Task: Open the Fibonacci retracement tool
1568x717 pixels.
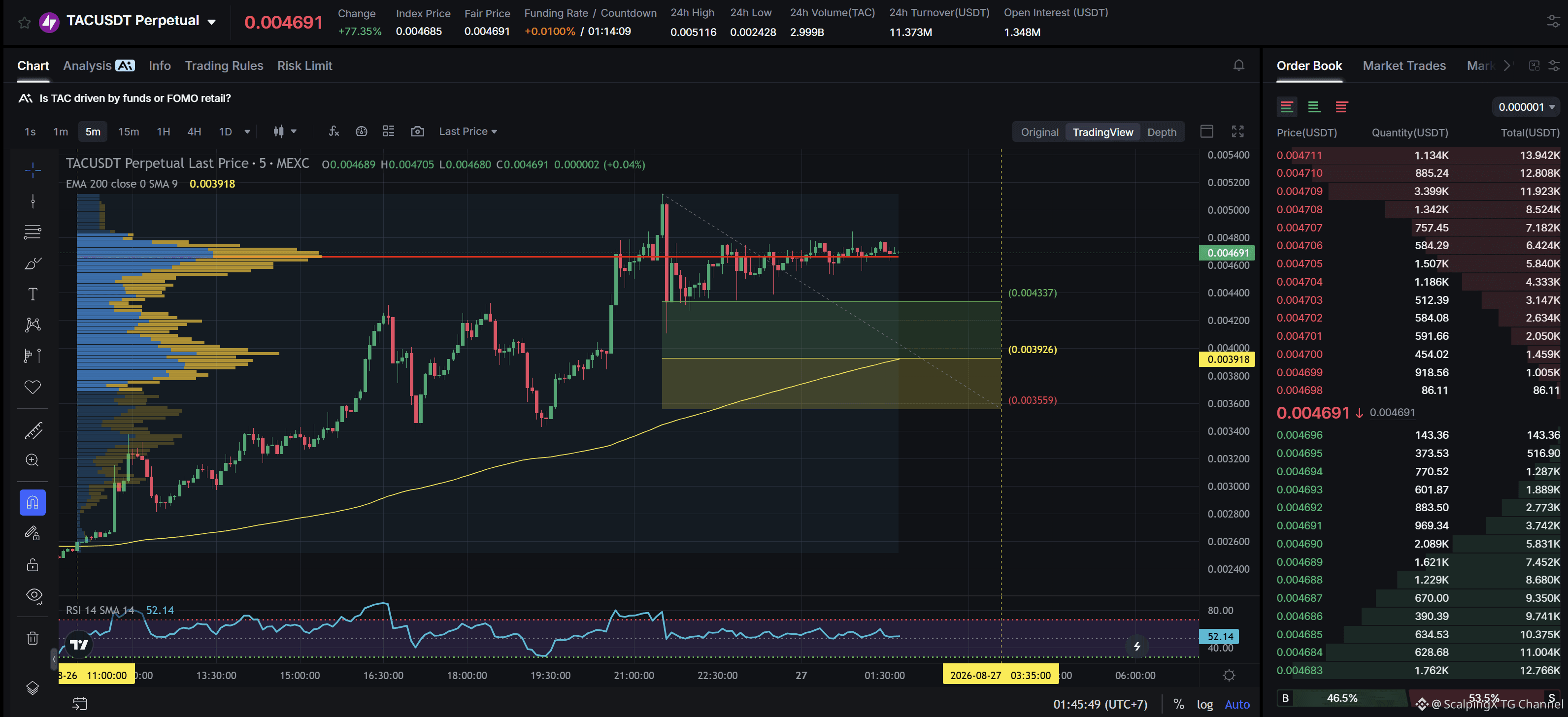Action: coord(33,232)
